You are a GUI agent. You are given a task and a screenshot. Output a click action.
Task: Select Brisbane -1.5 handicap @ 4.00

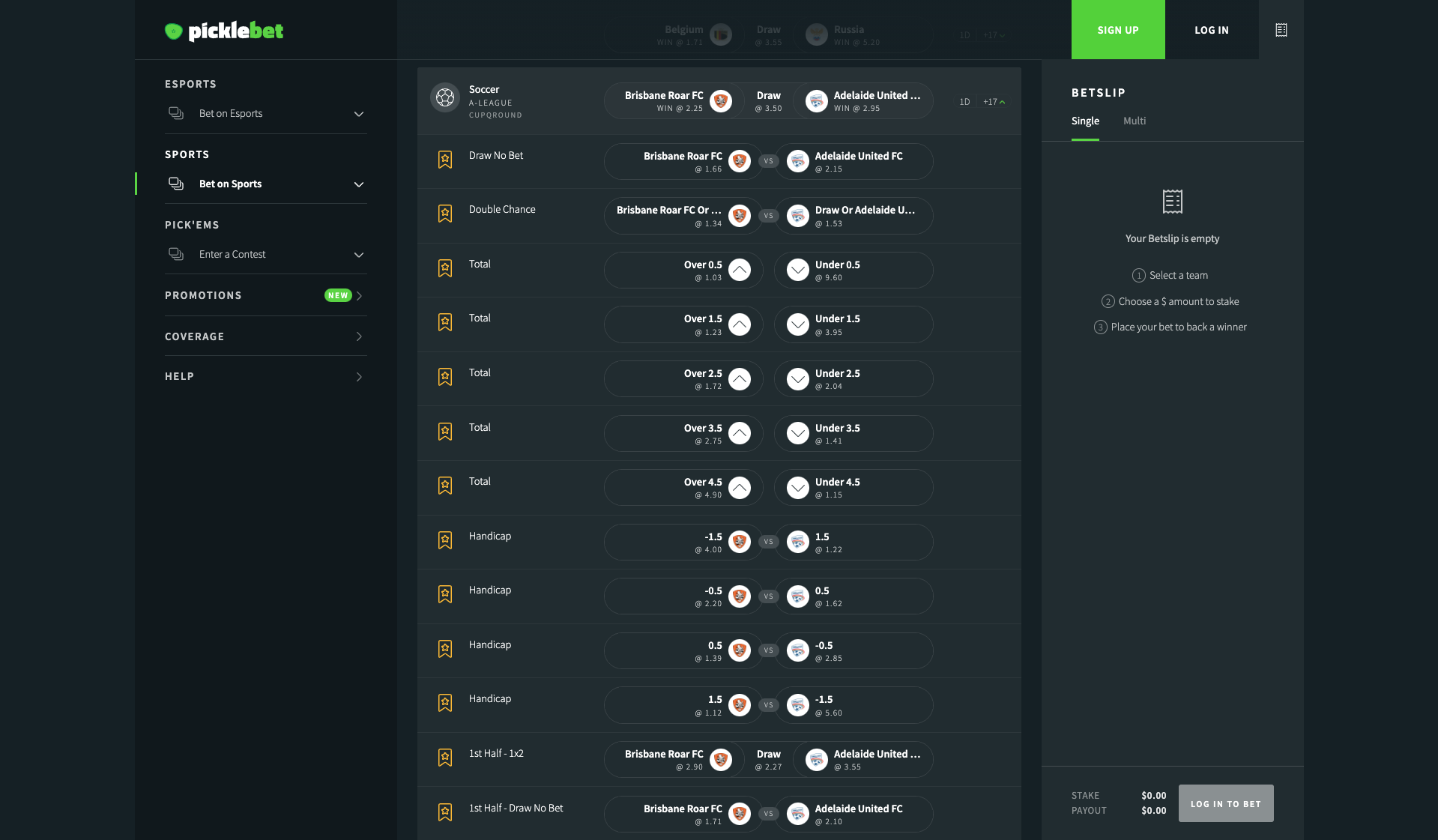(683, 542)
